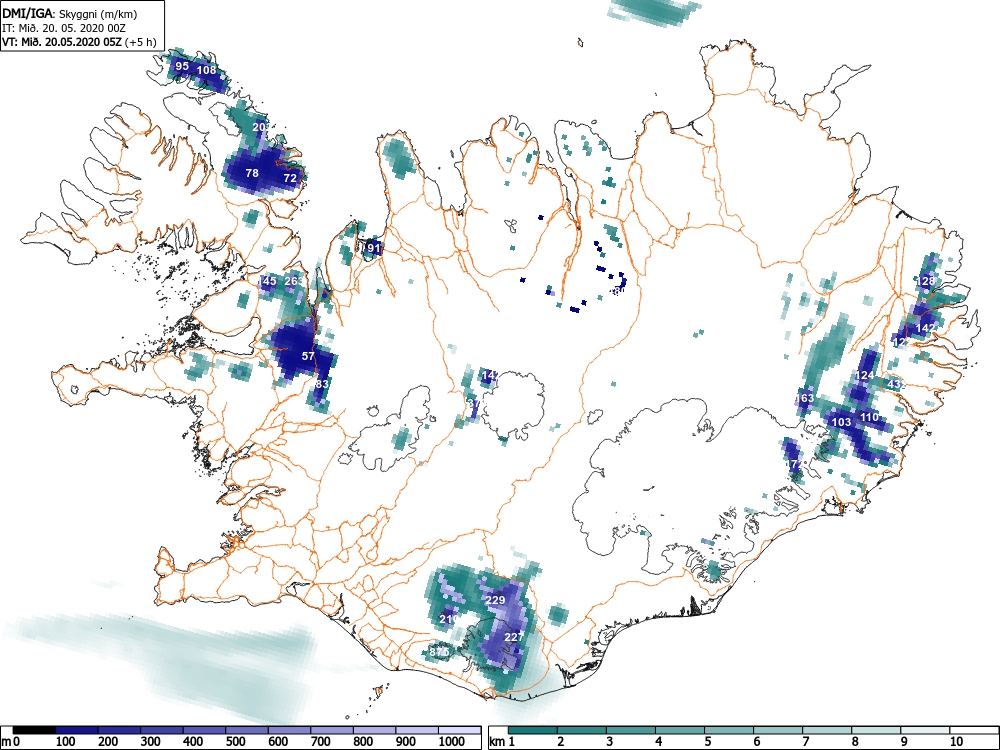
Task: Select the map value 145
Action: 267,281
